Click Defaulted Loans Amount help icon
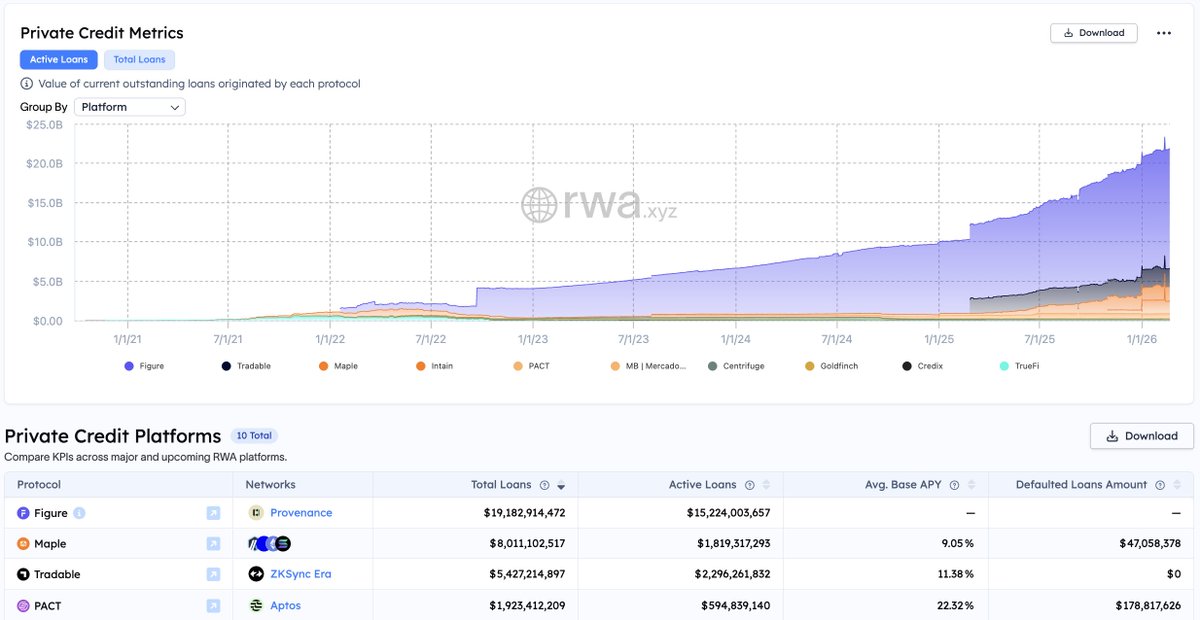 click(x=1160, y=485)
